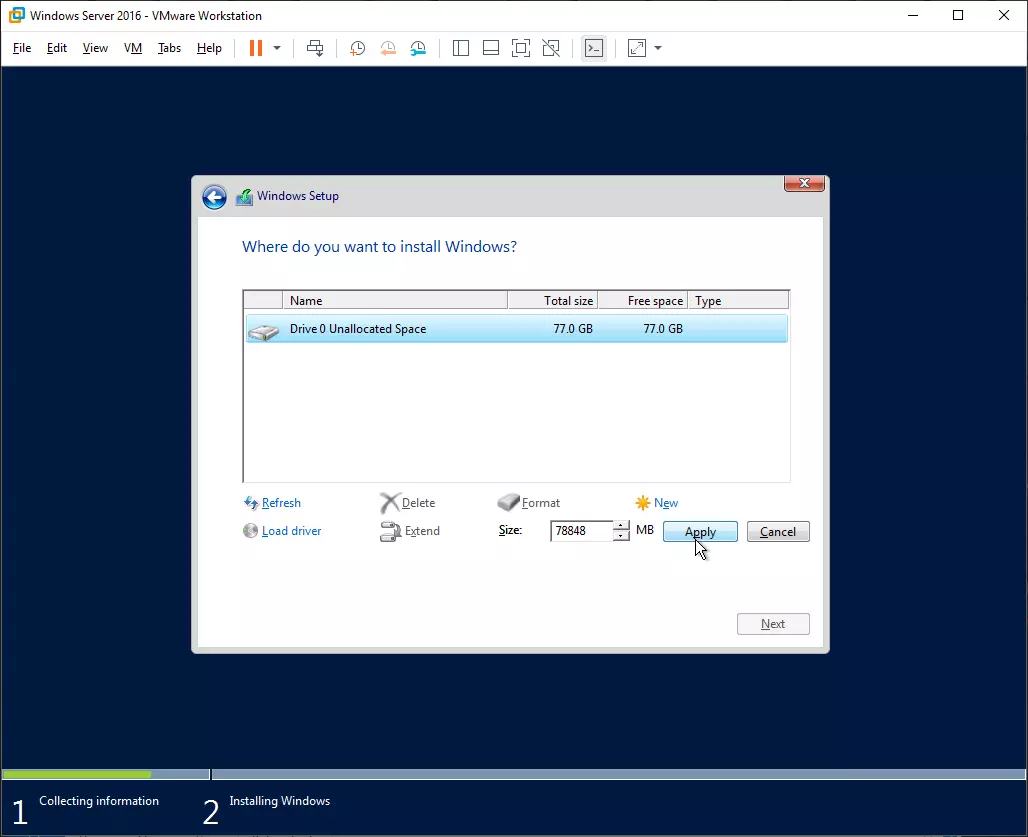The height and width of the screenshot is (837, 1028).
Task: Click the Free space column header
Action: click(642, 300)
